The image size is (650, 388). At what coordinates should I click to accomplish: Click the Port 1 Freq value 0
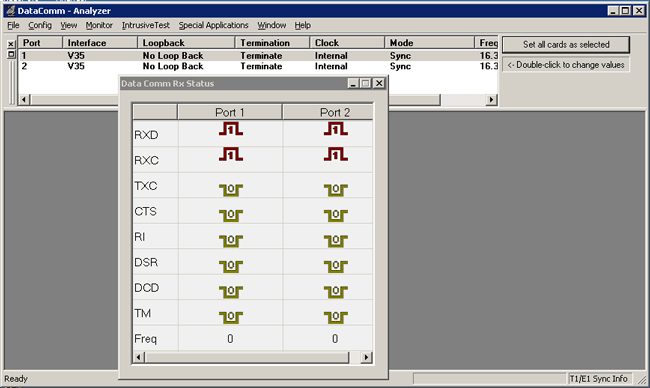(x=230, y=339)
